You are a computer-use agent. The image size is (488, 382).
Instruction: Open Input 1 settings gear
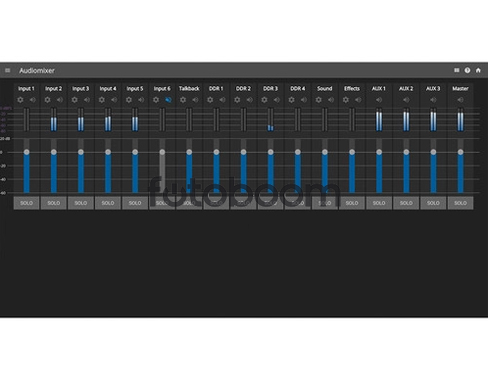20,100
